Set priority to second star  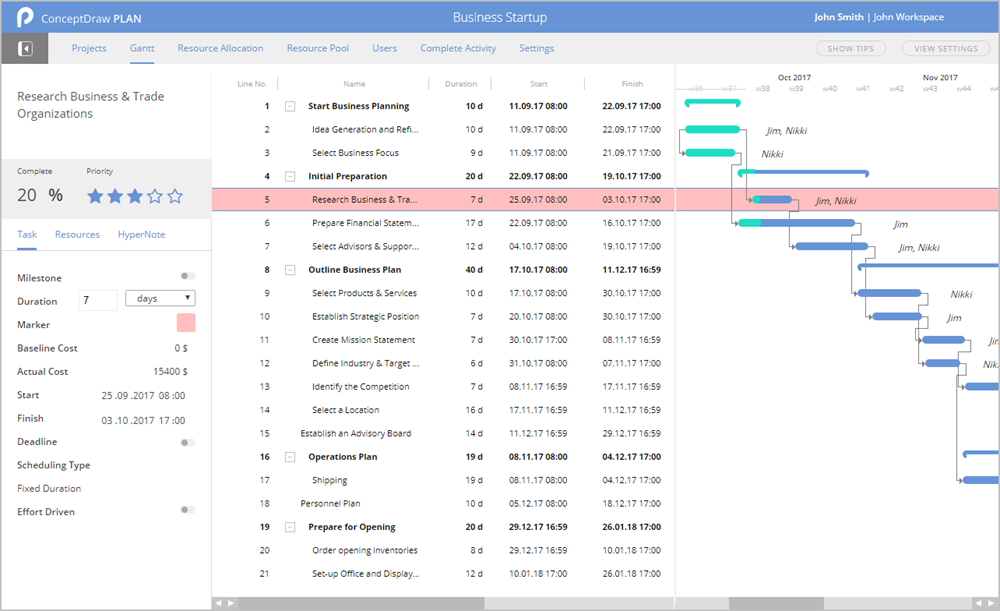pos(115,196)
